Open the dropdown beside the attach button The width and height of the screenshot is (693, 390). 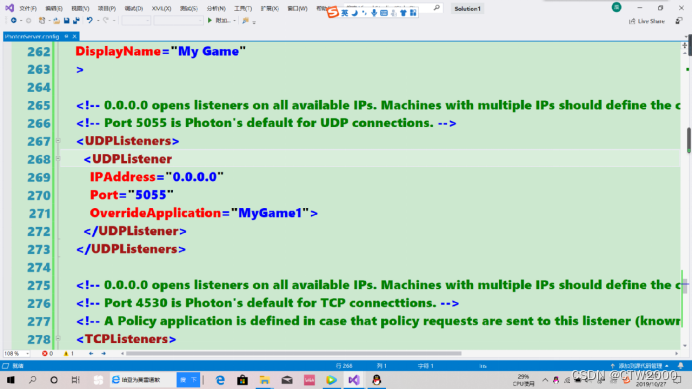[x=234, y=20]
